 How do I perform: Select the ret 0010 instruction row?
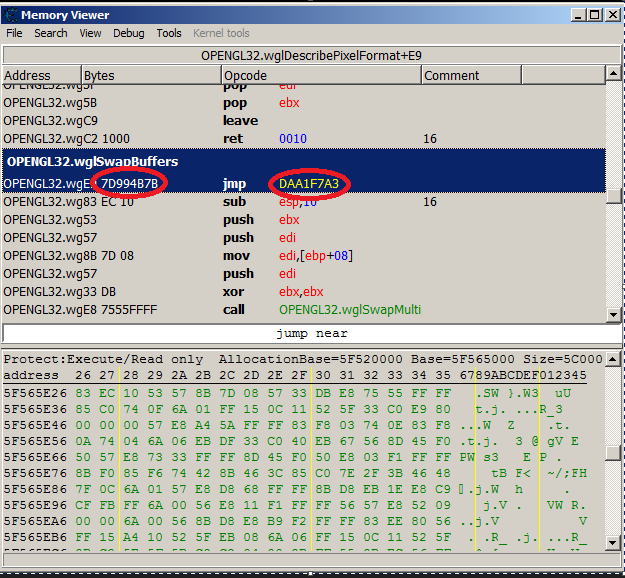[x=300, y=138]
